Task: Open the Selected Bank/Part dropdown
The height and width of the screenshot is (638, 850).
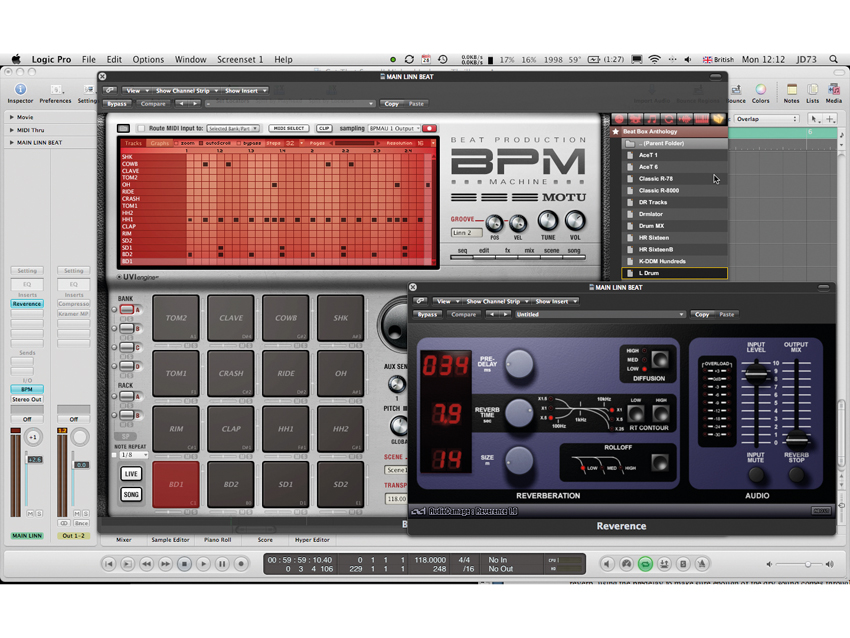Action: [233, 128]
